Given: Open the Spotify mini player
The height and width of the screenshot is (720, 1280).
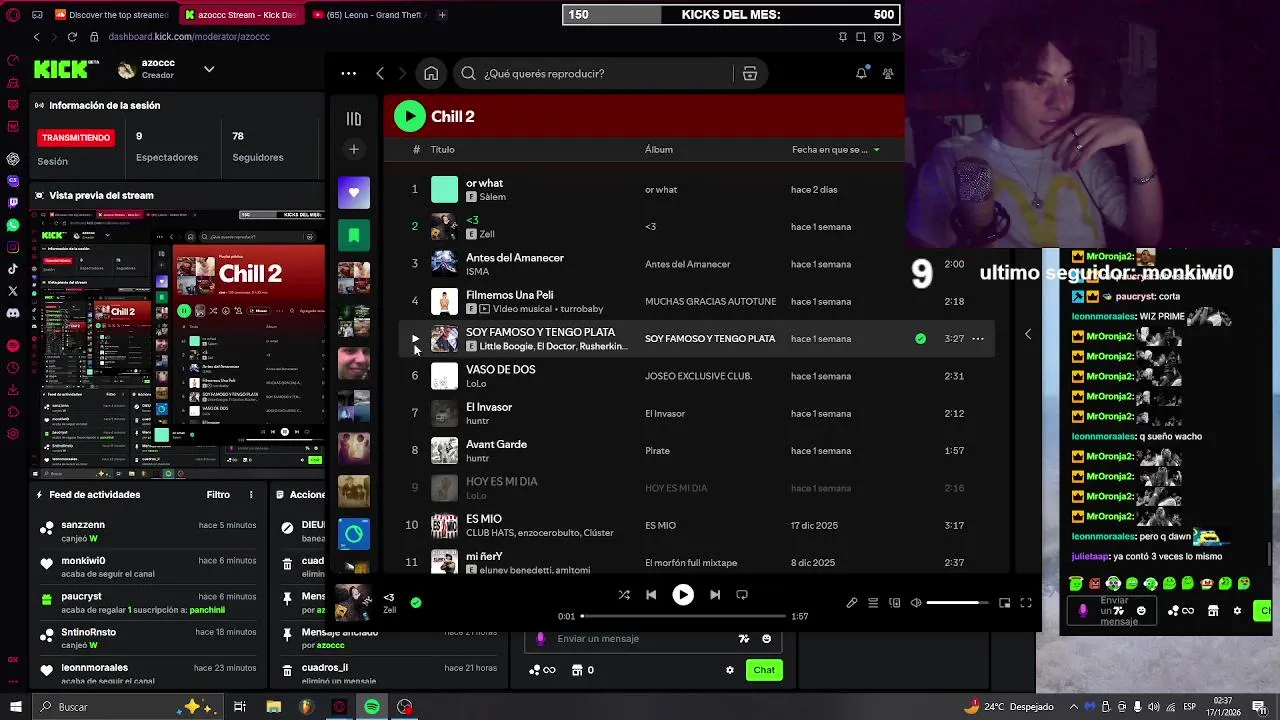Looking at the screenshot, I should pyautogui.click(x=1005, y=603).
